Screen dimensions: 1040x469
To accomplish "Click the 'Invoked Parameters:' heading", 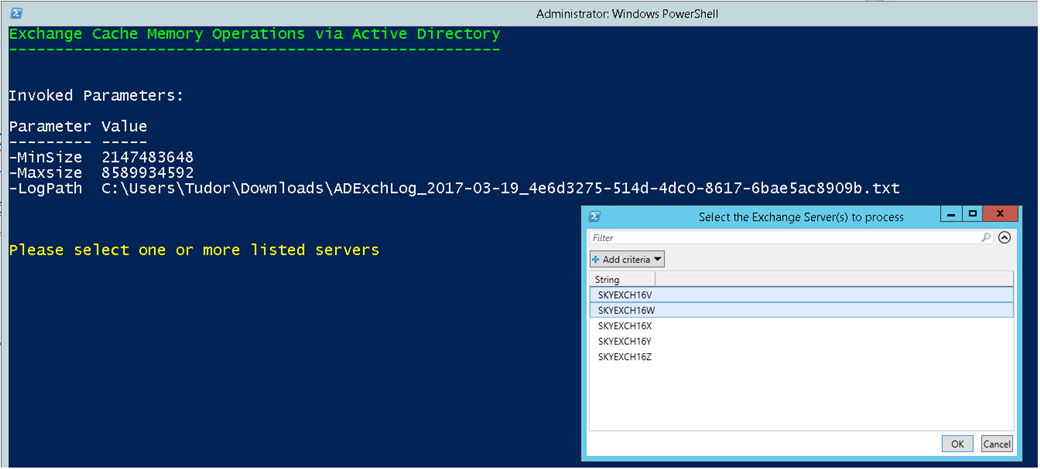I will [96, 96].
